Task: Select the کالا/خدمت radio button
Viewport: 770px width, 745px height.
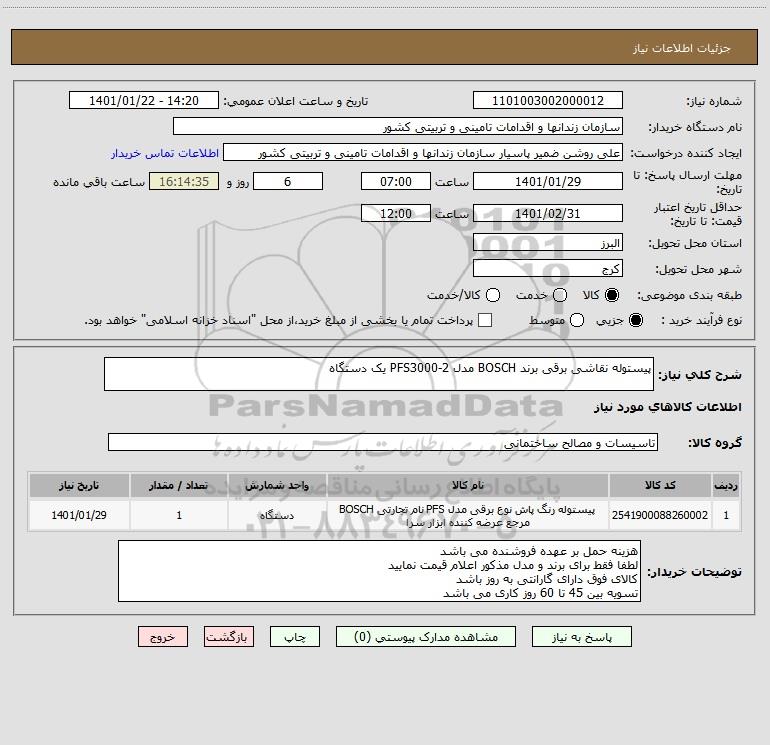Action: point(493,295)
